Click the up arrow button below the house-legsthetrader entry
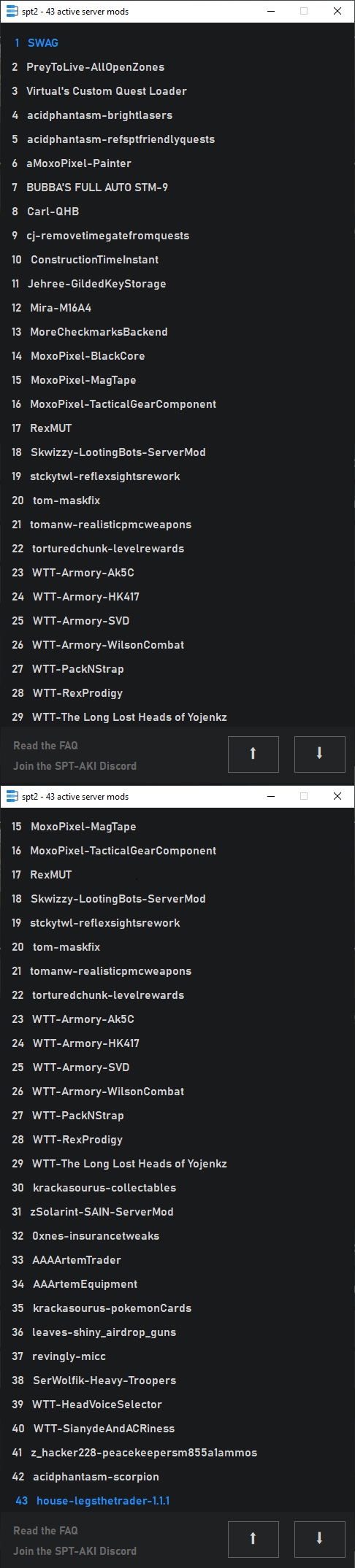The image size is (355, 1568). coord(253,1537)
